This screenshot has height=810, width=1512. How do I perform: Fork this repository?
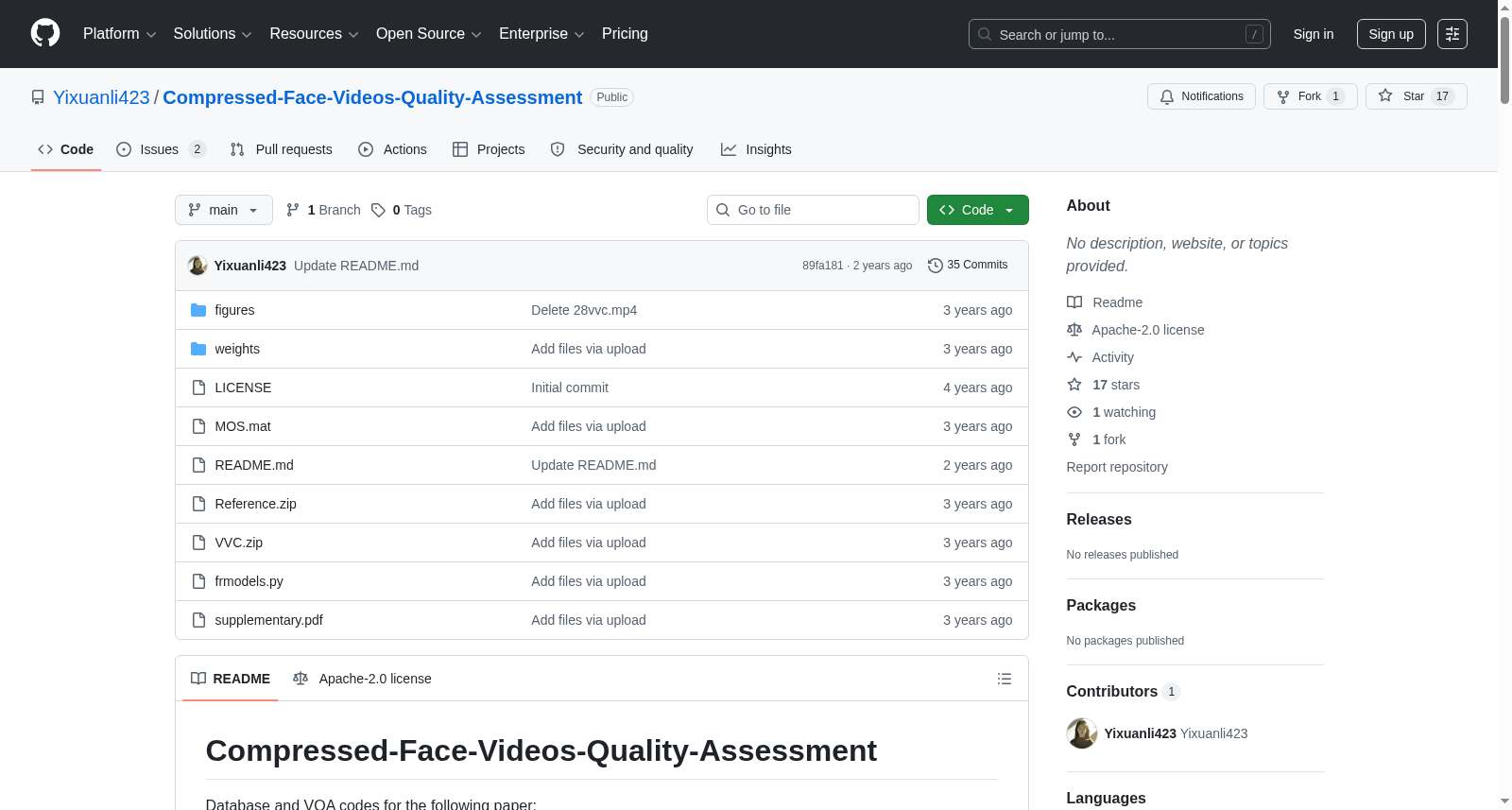pyautogui.click(x=1310, y=96)
